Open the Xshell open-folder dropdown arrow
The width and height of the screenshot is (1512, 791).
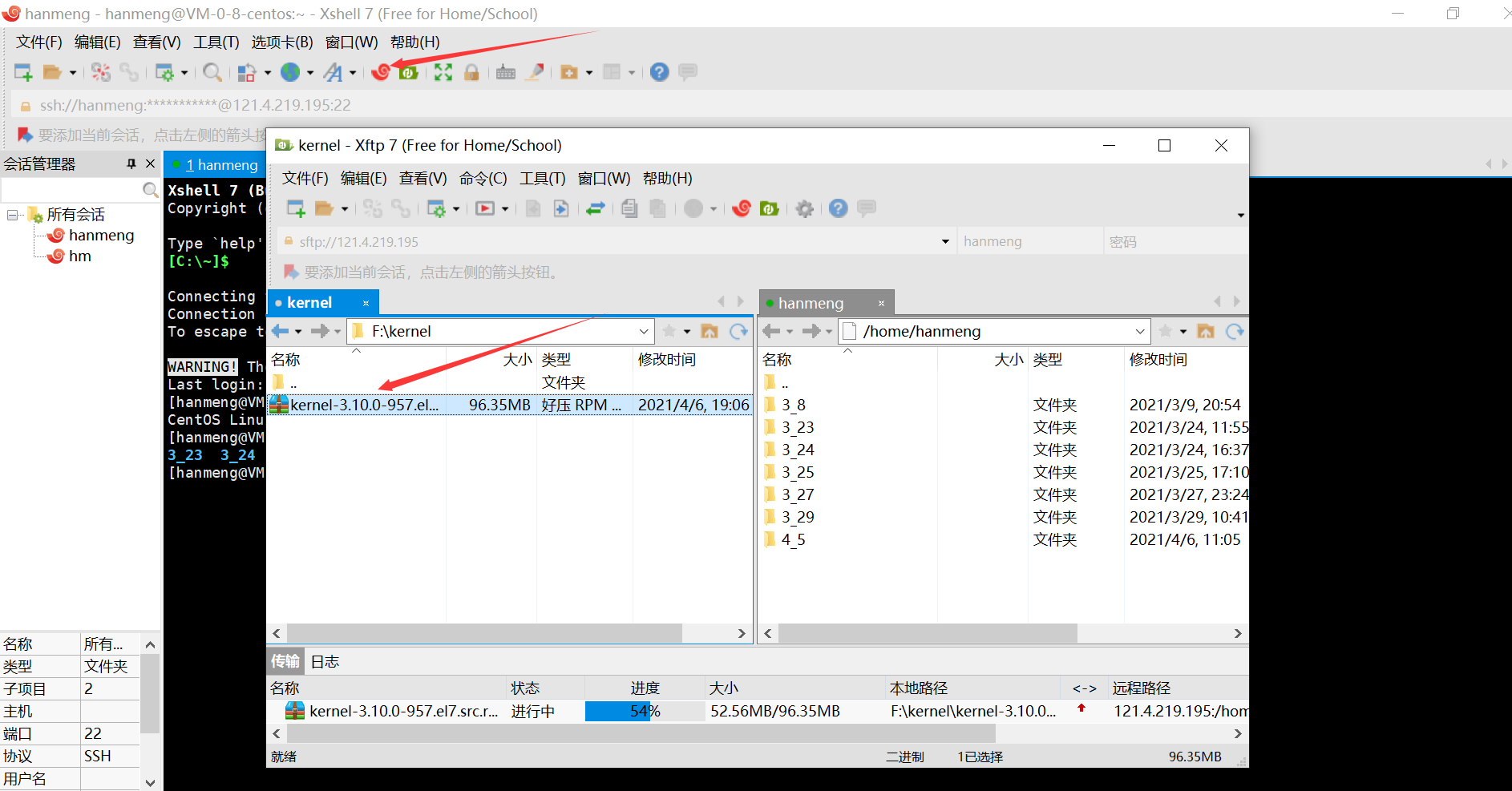click(x=73, y=73)
